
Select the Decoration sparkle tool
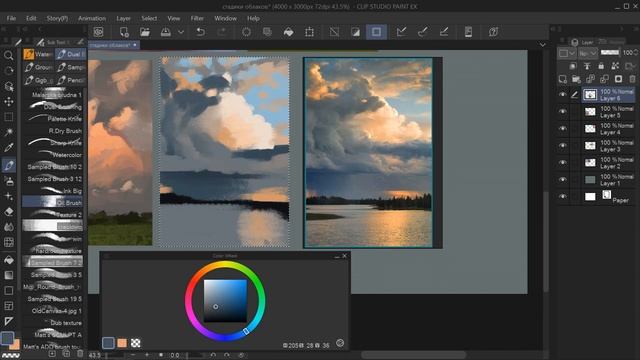coord(8,196)
